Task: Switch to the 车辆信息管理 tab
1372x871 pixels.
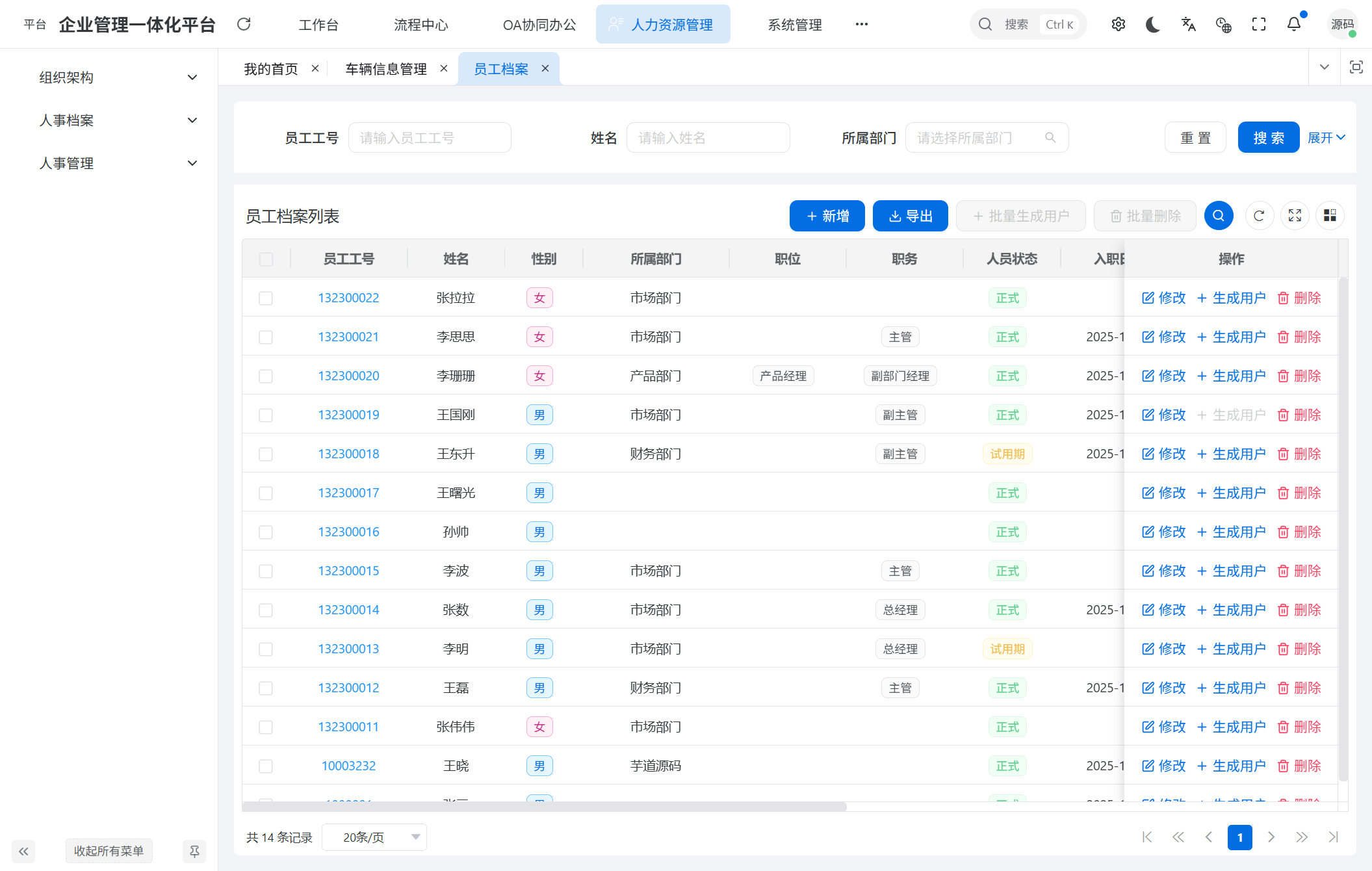Action: click(386, 68)
